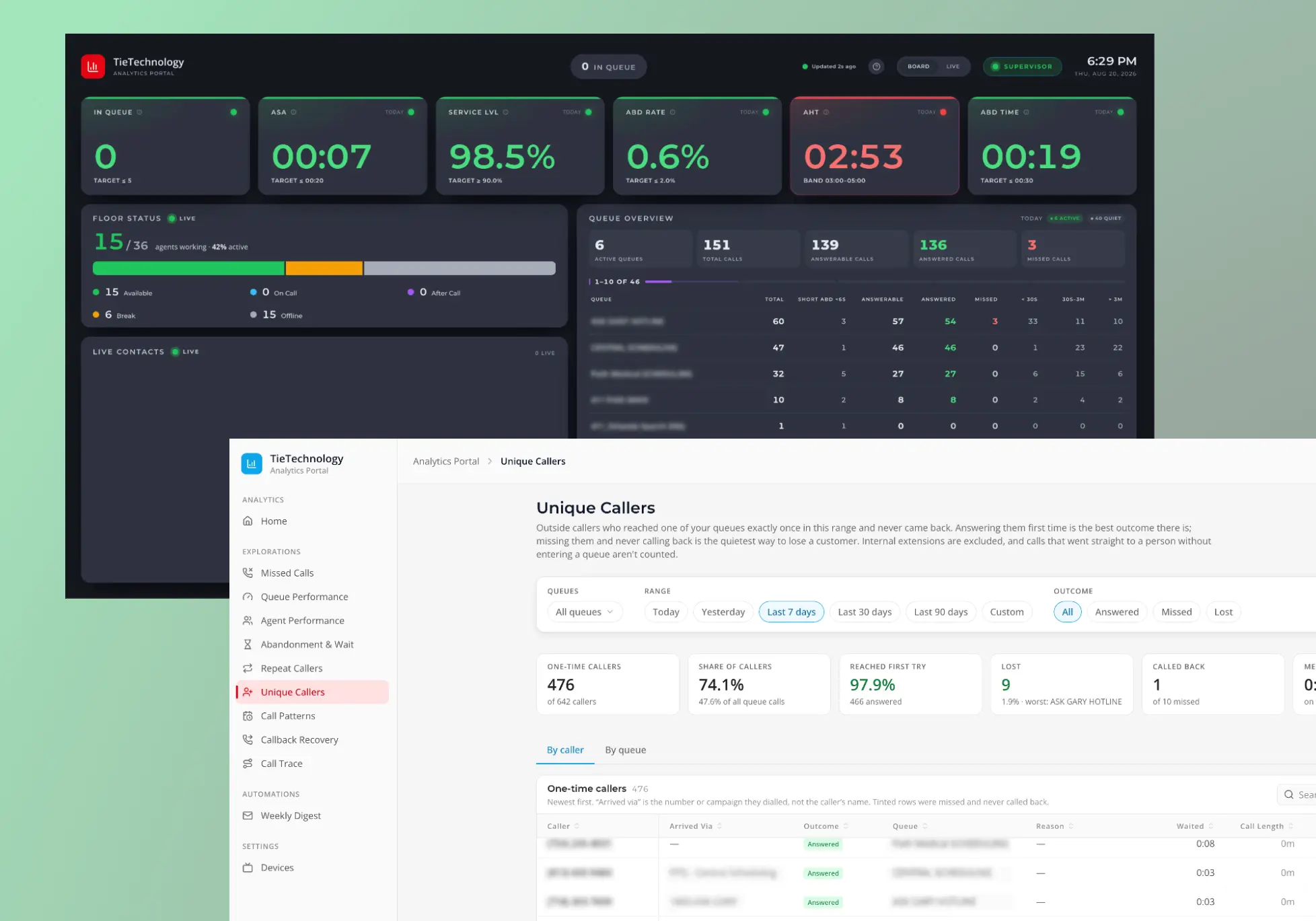Switch to the By queue tab
This screenshot has width=1316, height=921.
click(x=625, y=750)
